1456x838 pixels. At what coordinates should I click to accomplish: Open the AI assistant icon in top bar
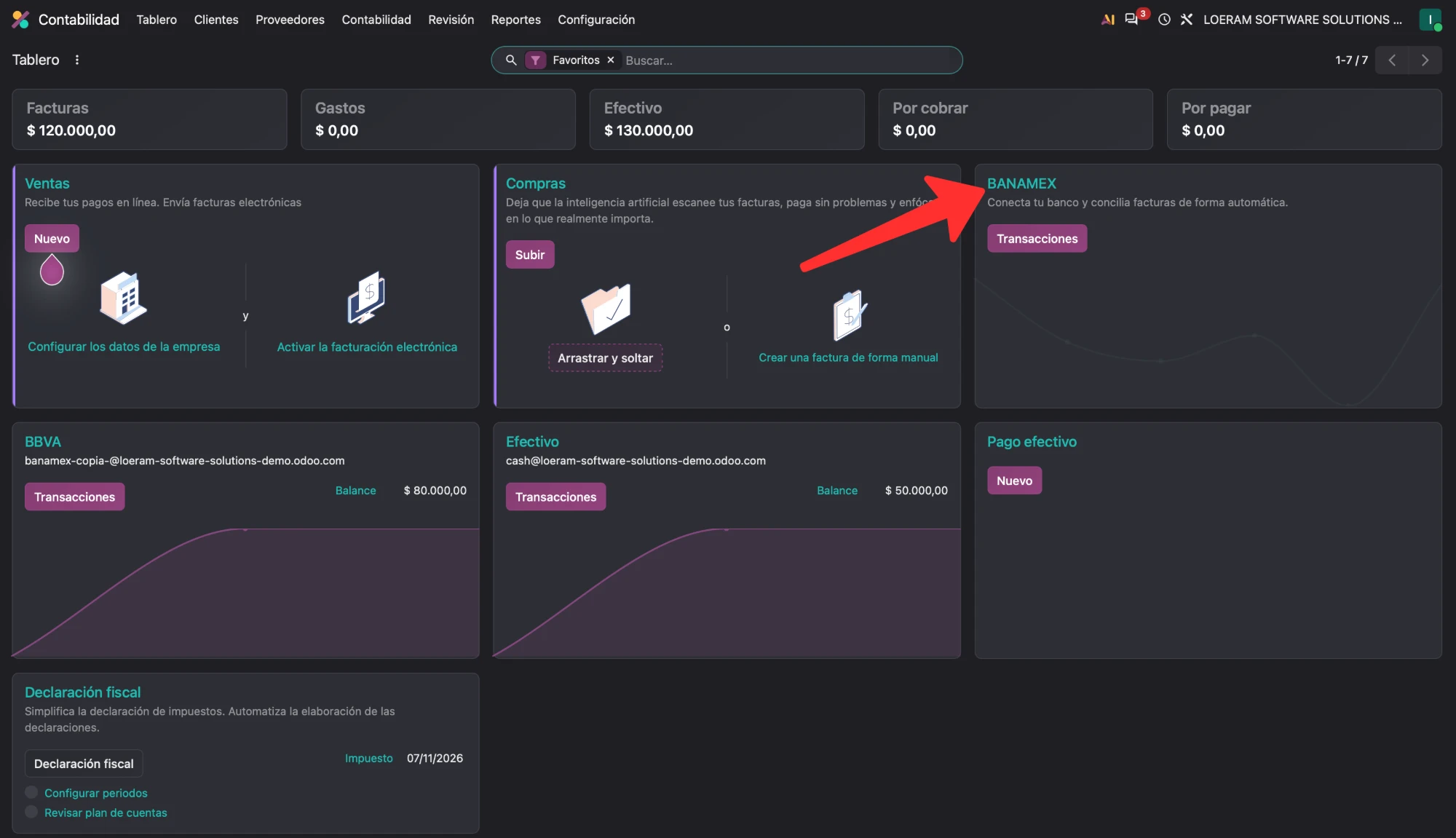click(x=1108, y=20)
